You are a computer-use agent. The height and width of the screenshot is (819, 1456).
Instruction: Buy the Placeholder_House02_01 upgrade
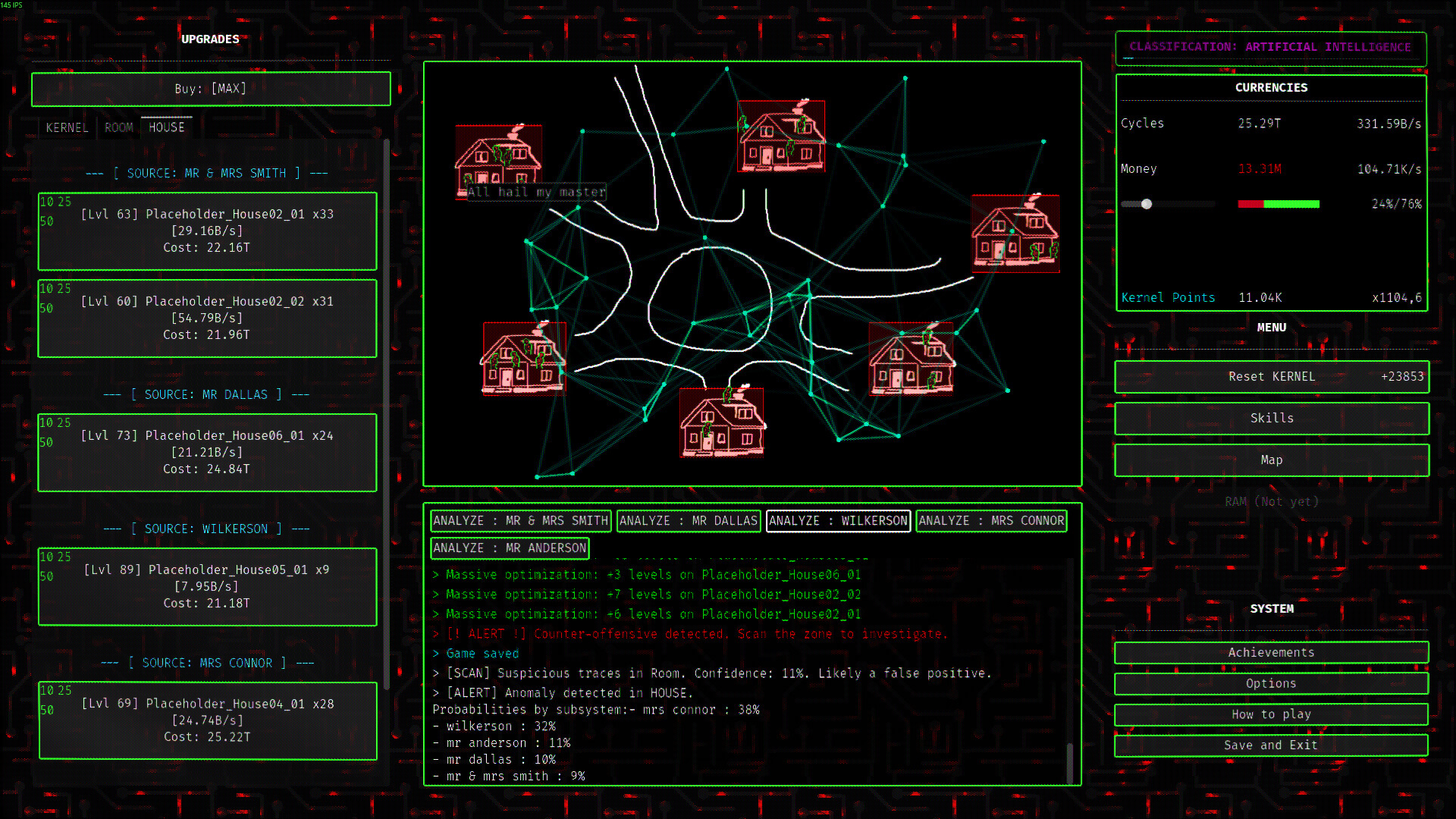point(207,231)
